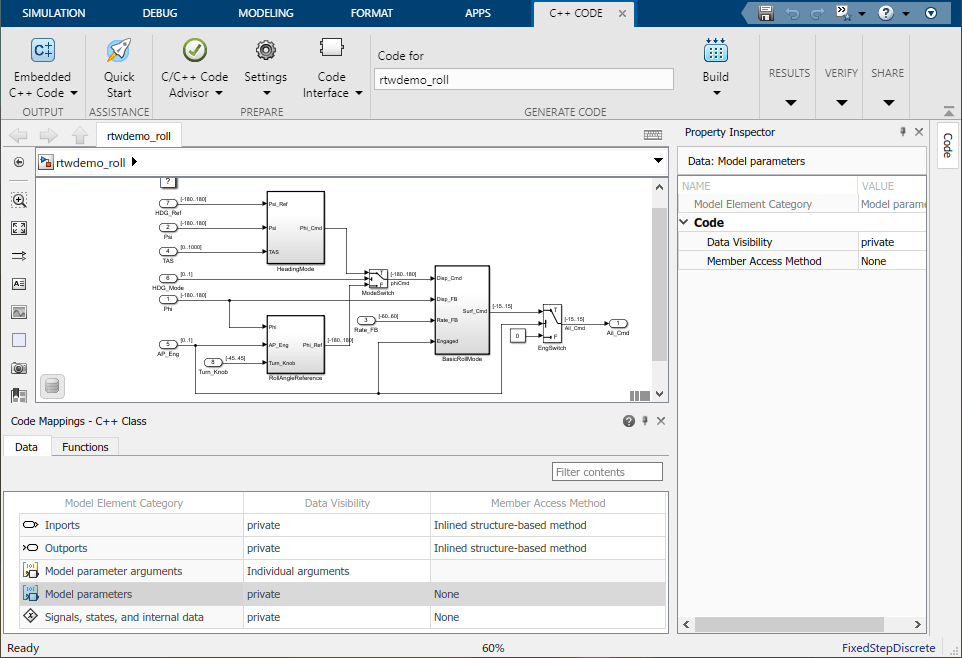The width and height of the screenshot is (962, 658).
Task: Click the Build icon
Action: [715, 52]
